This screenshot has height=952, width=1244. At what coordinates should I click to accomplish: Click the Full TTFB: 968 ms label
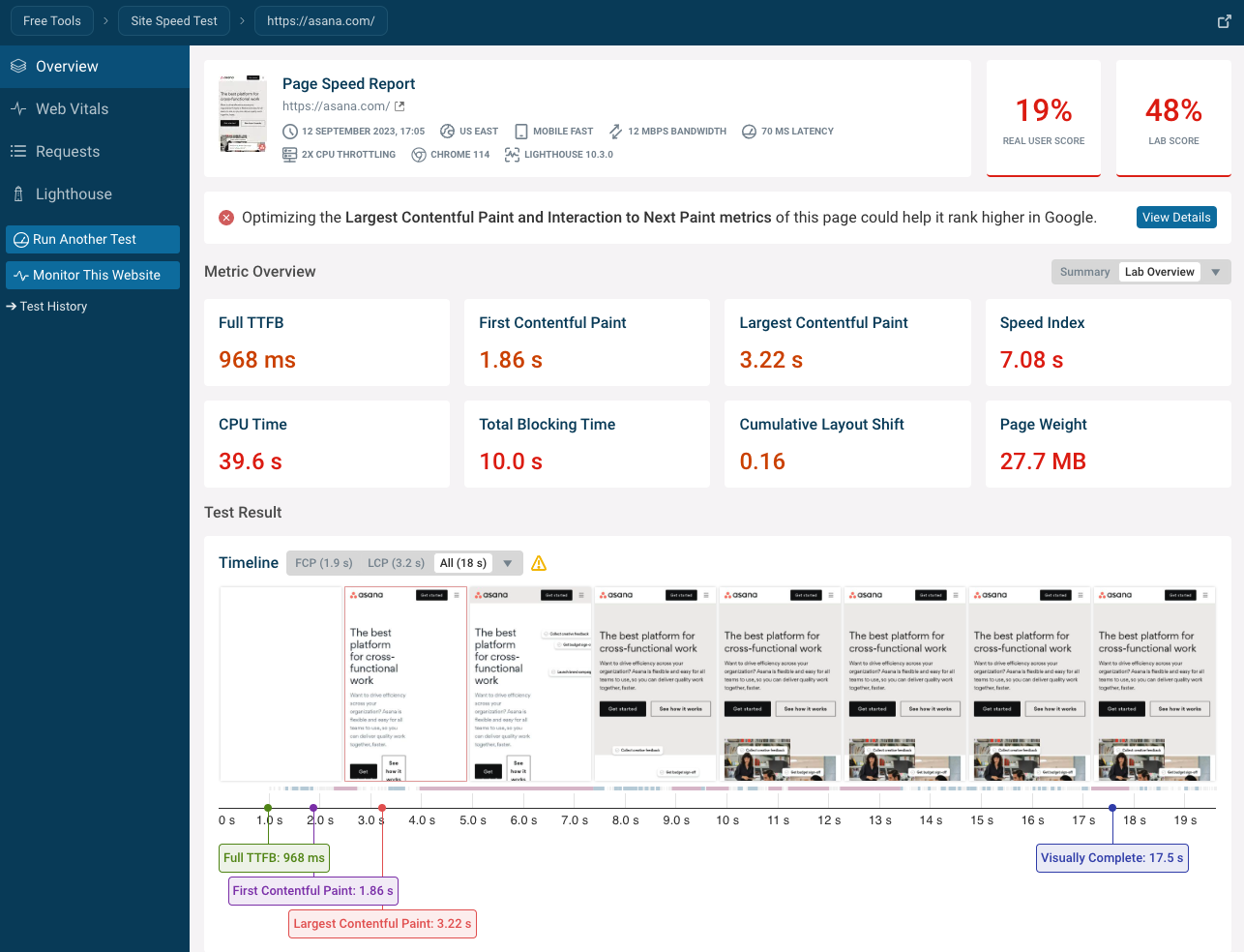pyautogui.click(x=274, y=858)
